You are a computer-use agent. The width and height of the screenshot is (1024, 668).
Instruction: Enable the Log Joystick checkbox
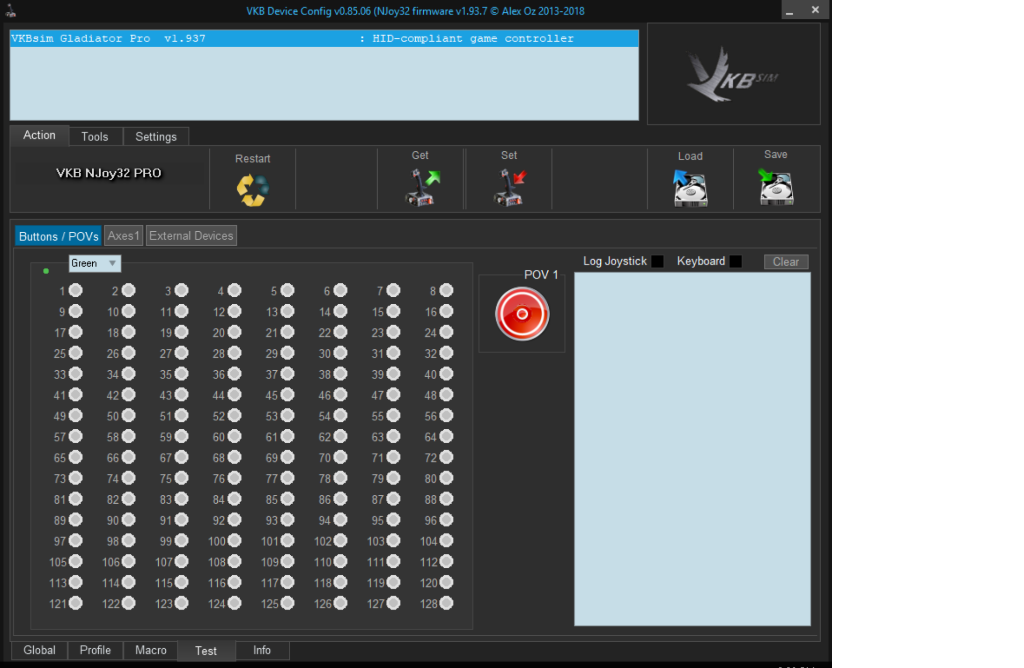coord(657,262)
